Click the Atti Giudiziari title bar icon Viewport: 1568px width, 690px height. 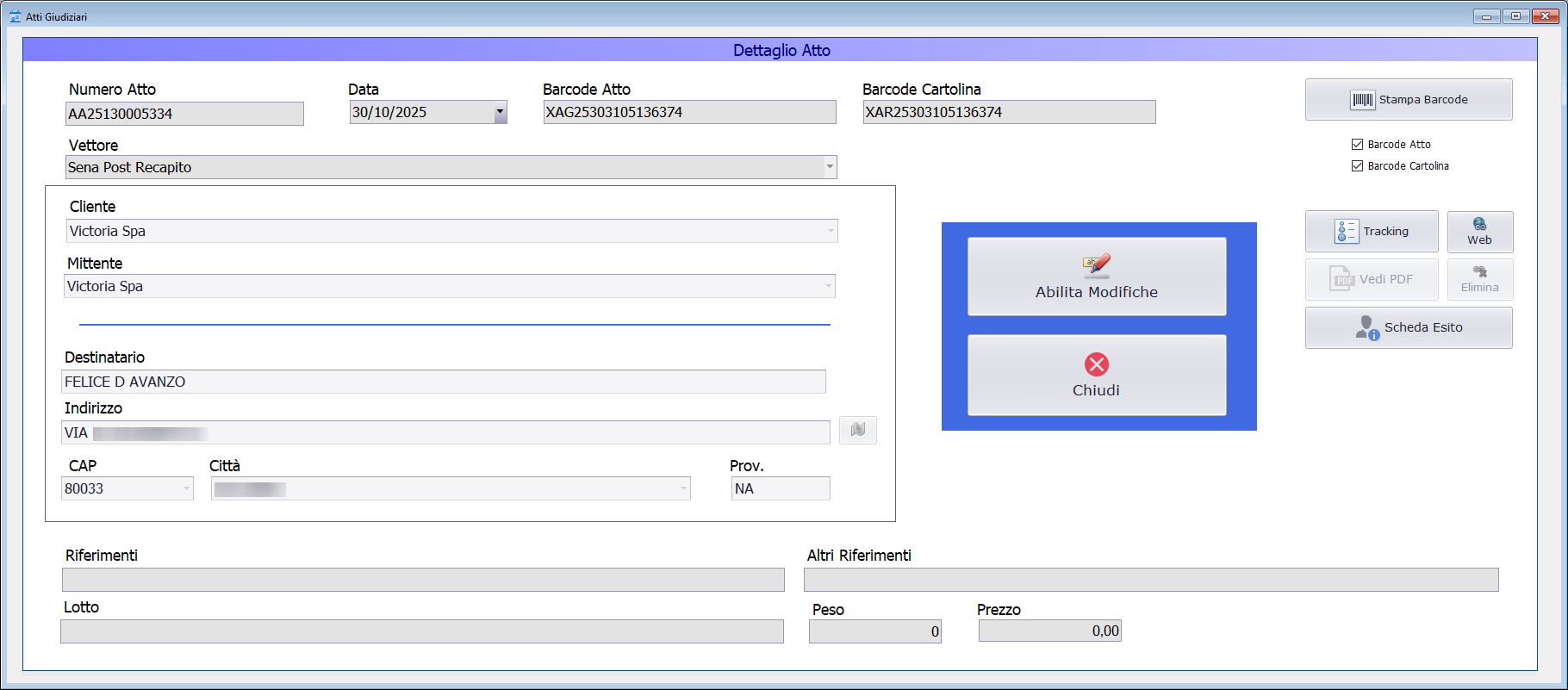click(15, 16)
